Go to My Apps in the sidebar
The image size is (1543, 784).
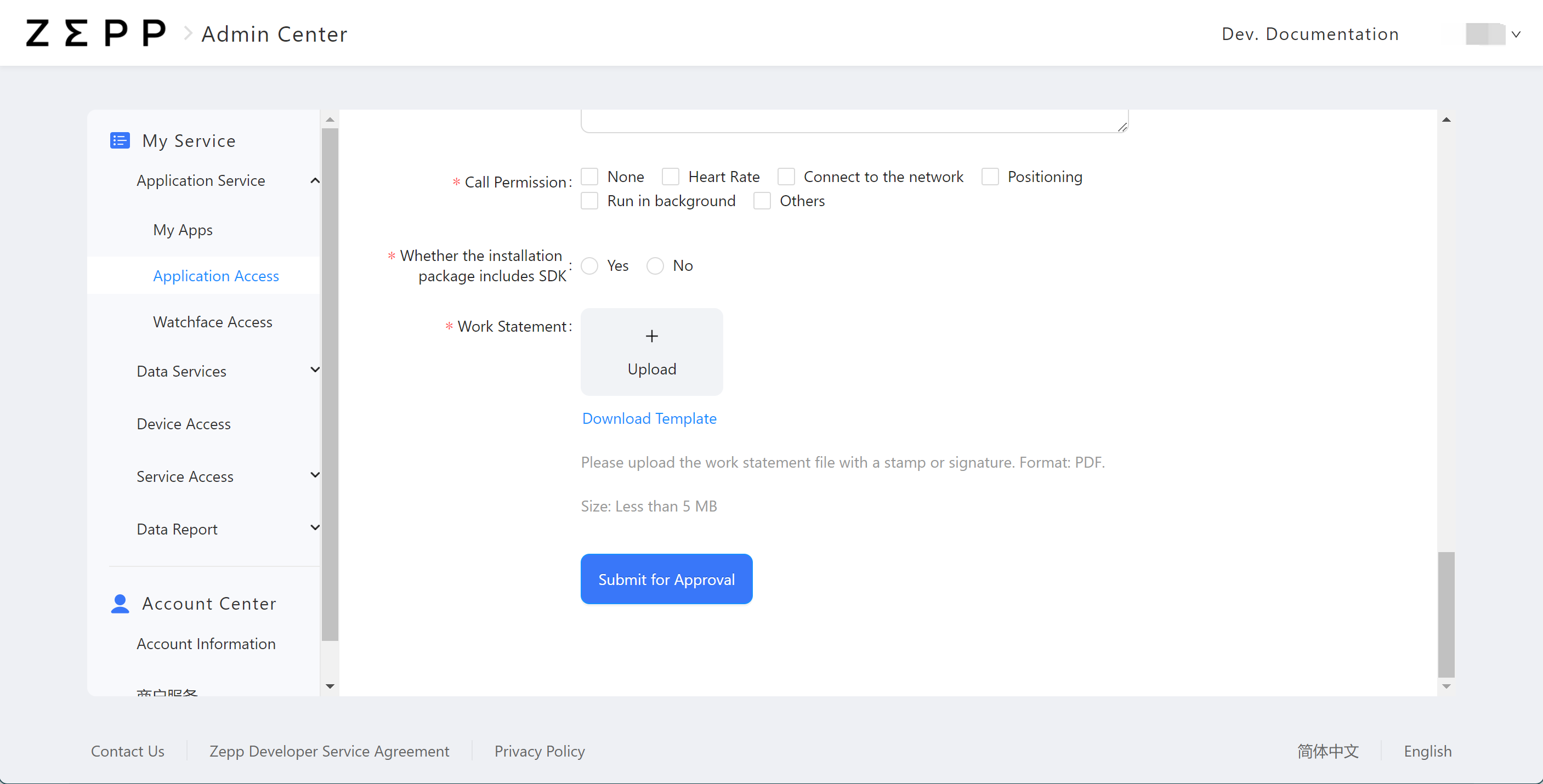(x=183, y=229)
